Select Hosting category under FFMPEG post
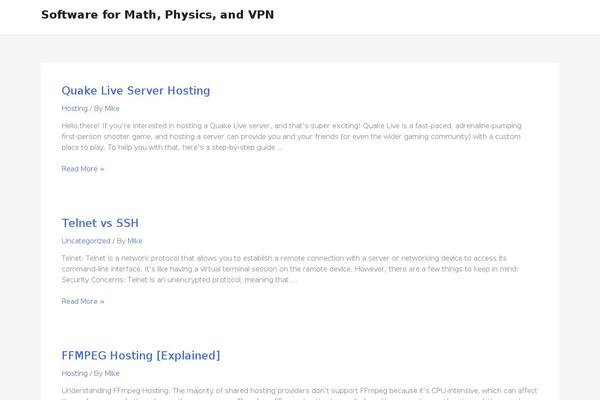The width and height of the screenshot is (600, 400). [x=74, y=373]
